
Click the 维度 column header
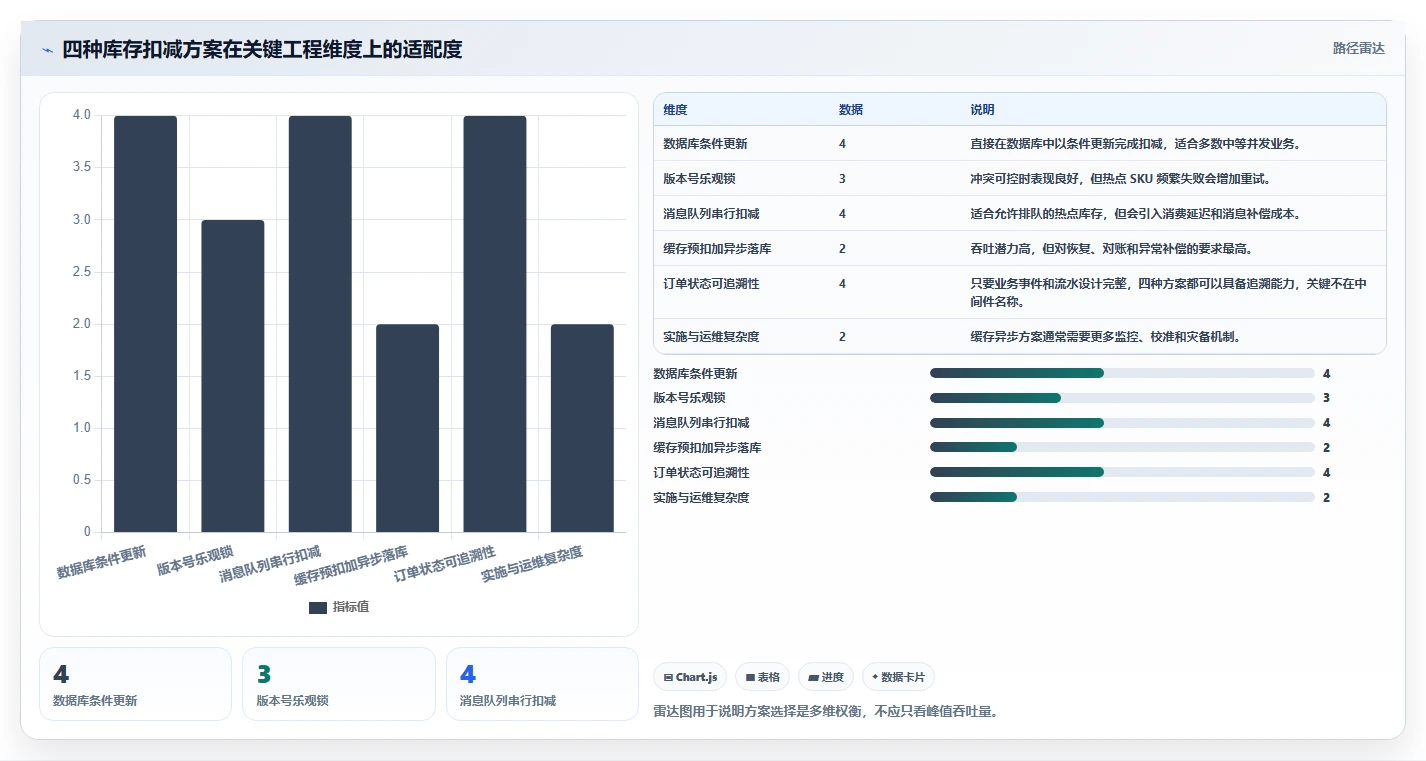(675, 110)
